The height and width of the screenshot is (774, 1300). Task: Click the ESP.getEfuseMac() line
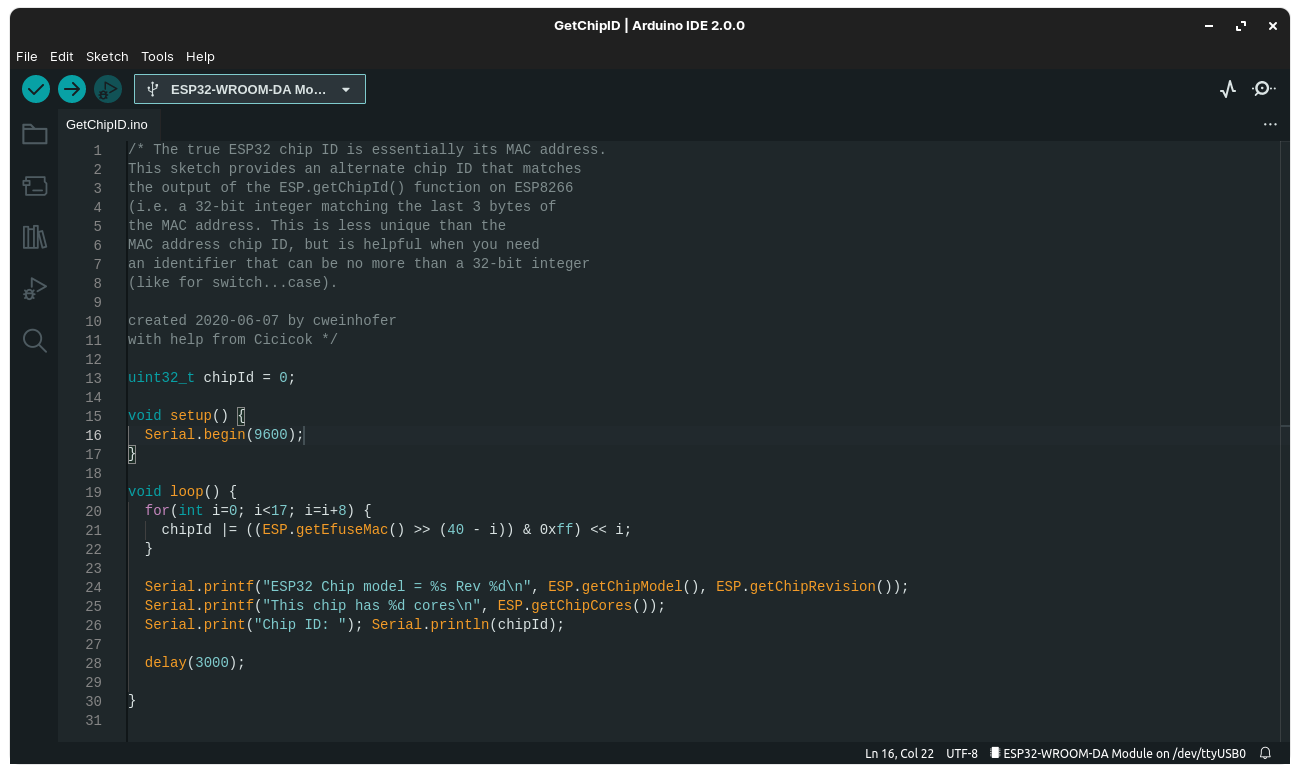pyautogui.click(x=397, y=530)
